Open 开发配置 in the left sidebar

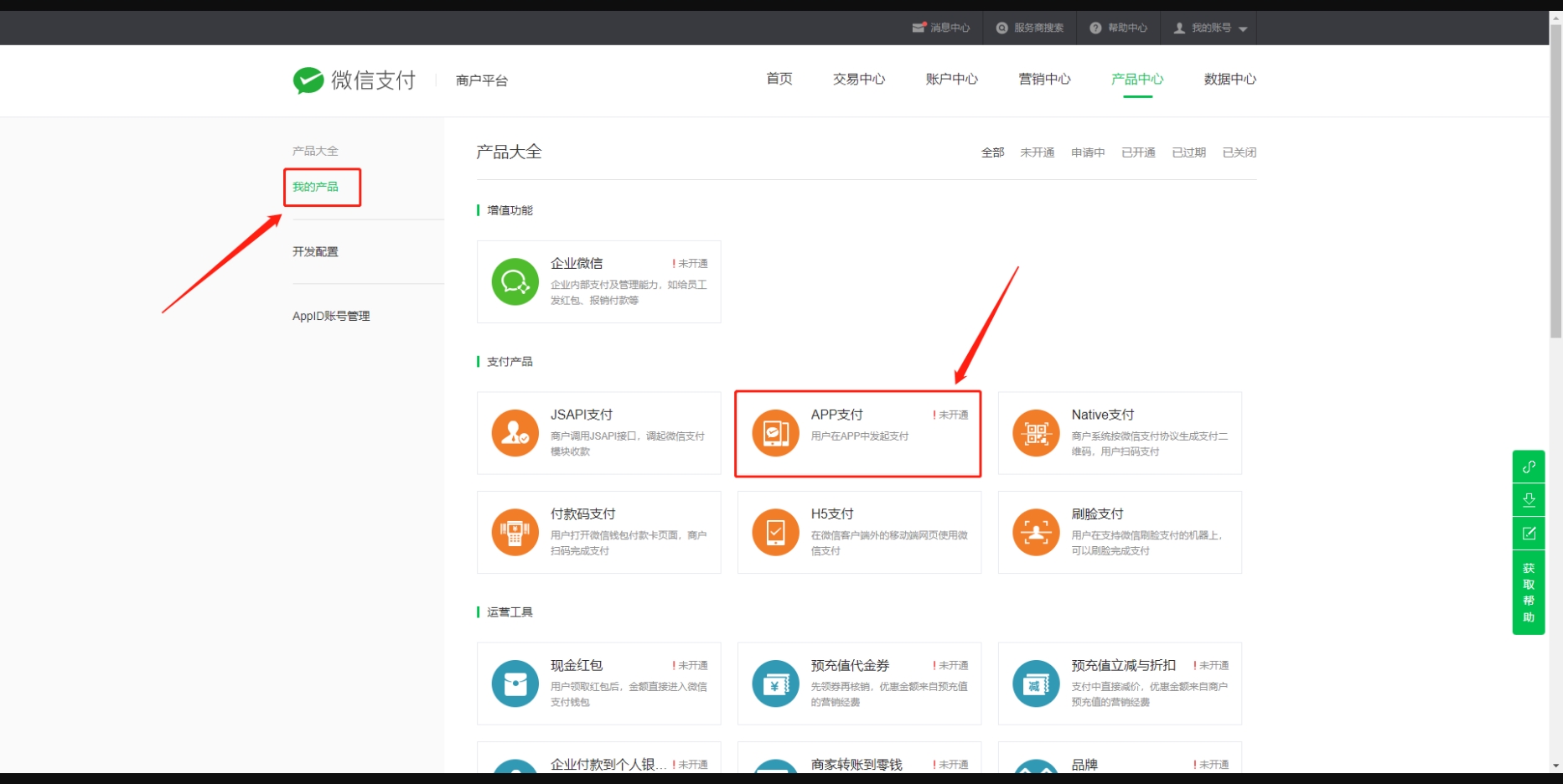pyautogui.click(x=316, y=252)
